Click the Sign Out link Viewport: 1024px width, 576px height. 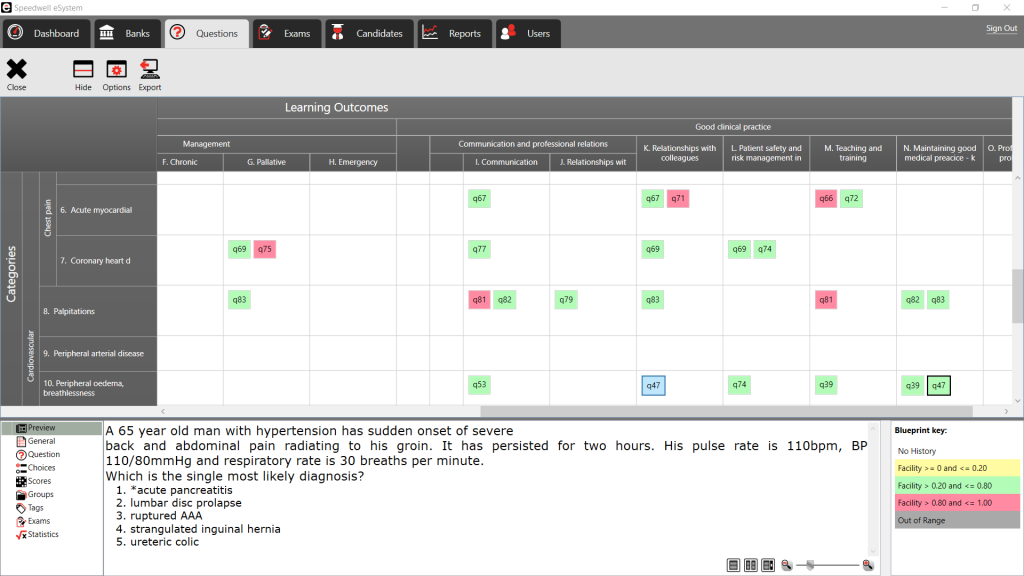coord(1001,28)
